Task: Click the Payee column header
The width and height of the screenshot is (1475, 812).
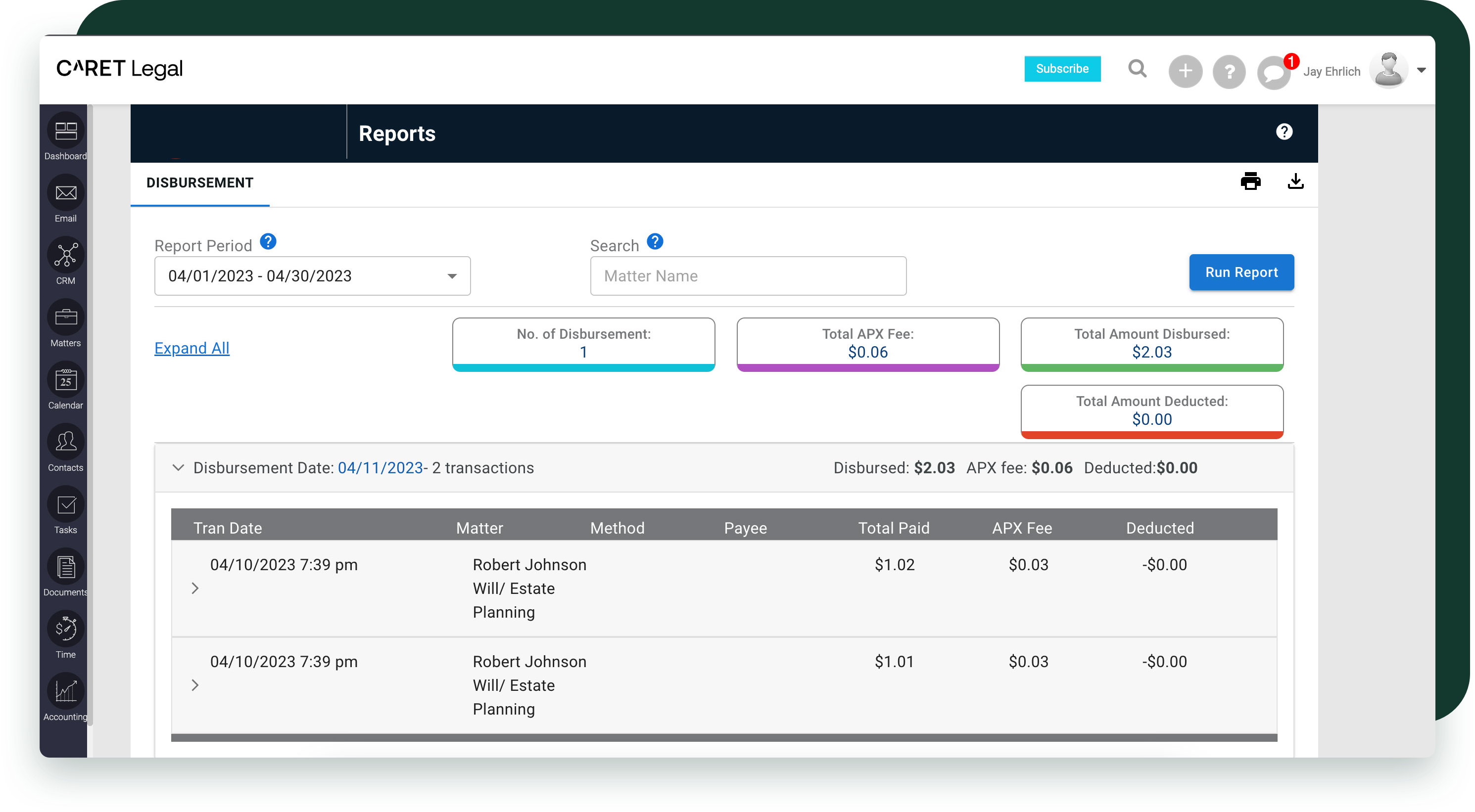Action: coord(746,528)
